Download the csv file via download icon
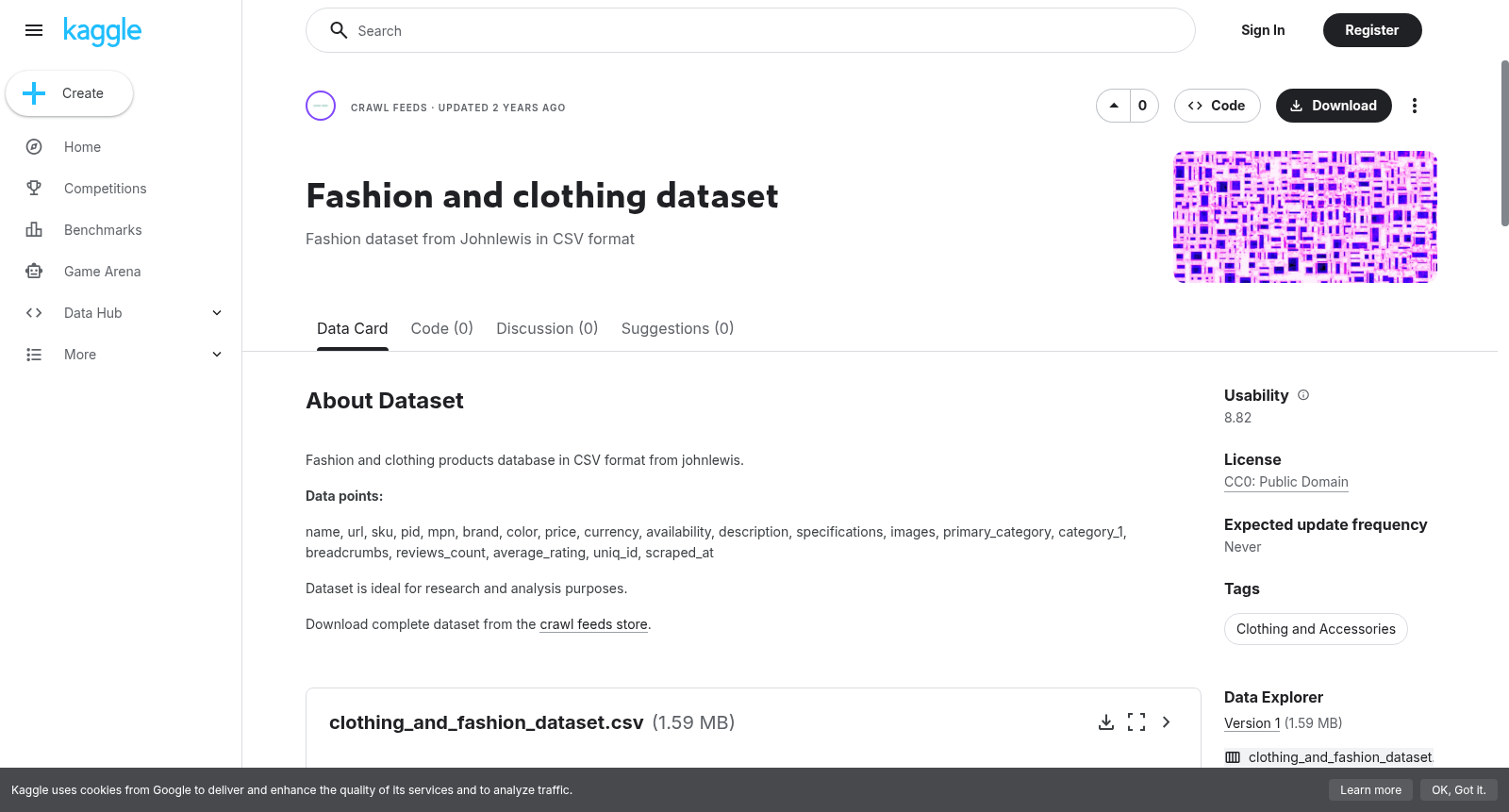Screen dimensions: 1509x812 (x=1106, y=722)
